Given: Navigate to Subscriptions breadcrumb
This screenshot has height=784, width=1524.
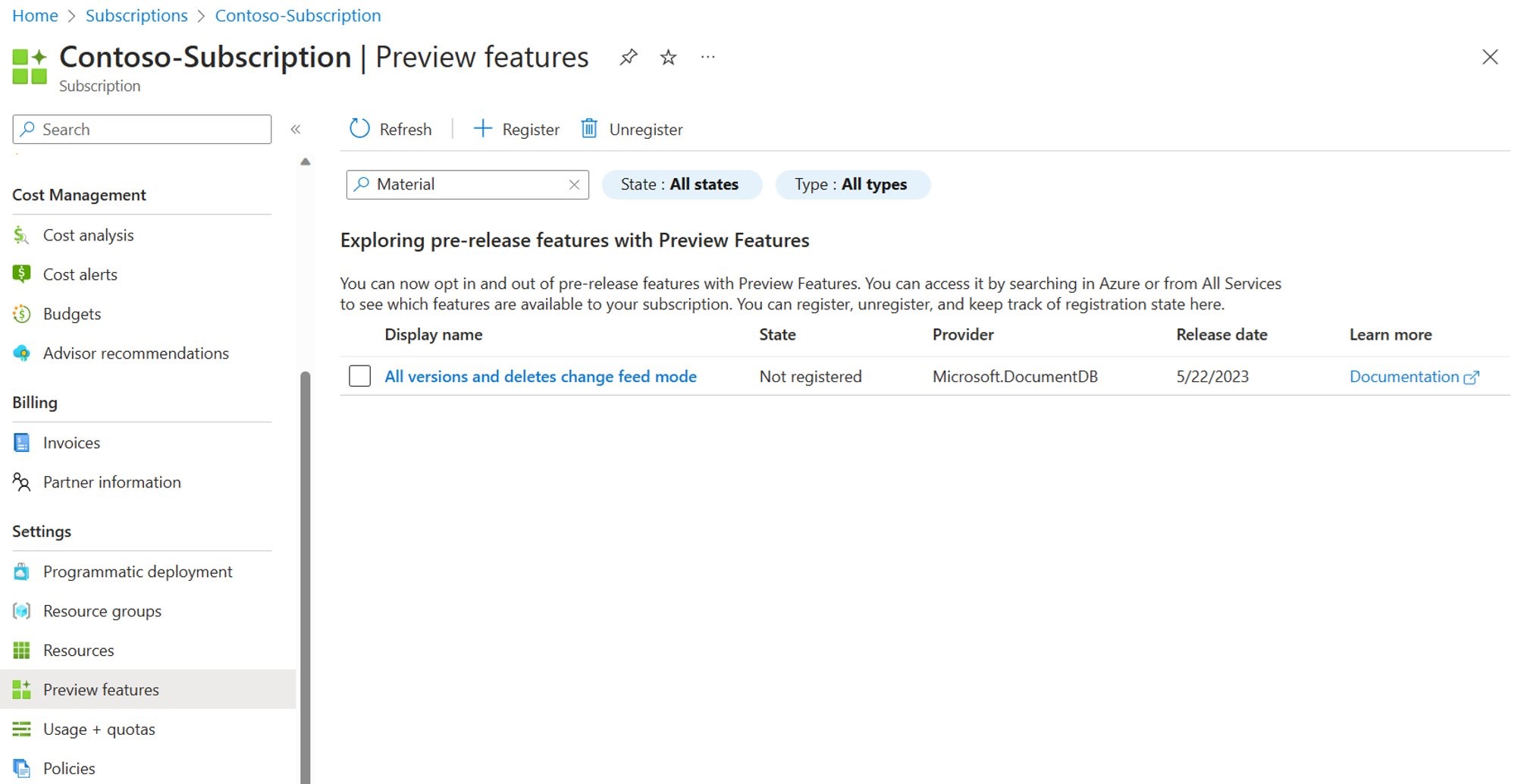Looking at the screenshot, I should pyautogui.click(x=136, y=16).
